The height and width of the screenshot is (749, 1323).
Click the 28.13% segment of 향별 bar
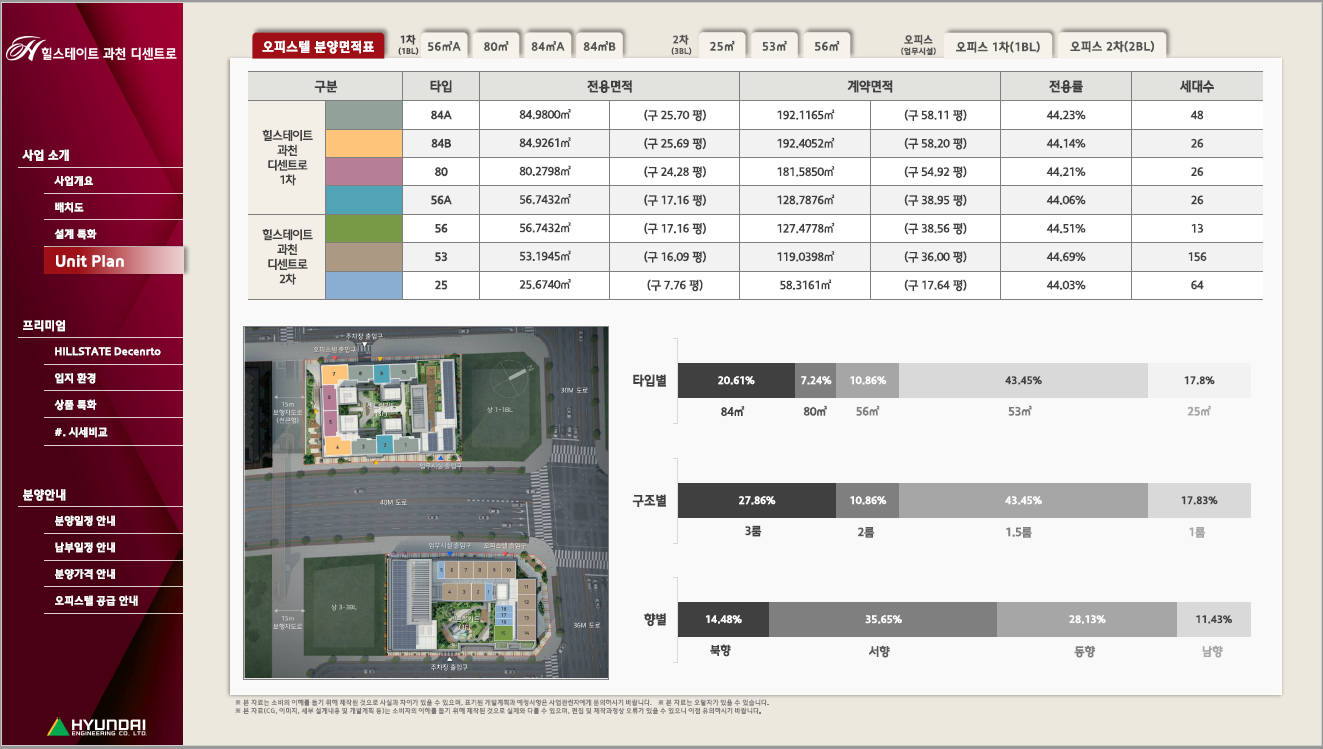[1087, 619]
